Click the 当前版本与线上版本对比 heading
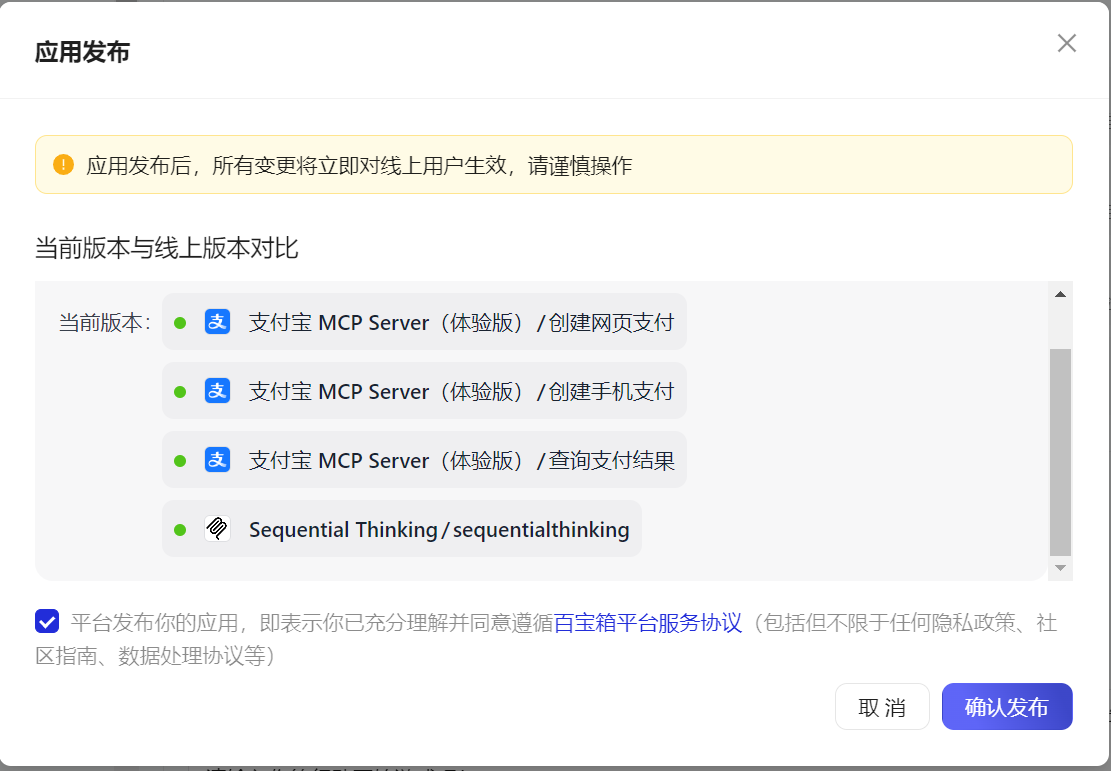Image resolution: width=1111 pixels, height=771 pixels. [167, 248]
